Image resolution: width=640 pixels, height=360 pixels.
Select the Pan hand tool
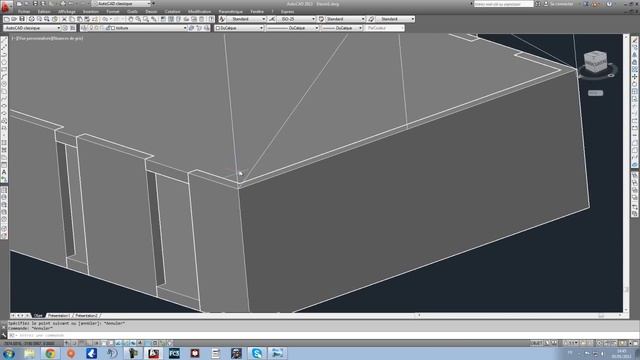[131, 19]
